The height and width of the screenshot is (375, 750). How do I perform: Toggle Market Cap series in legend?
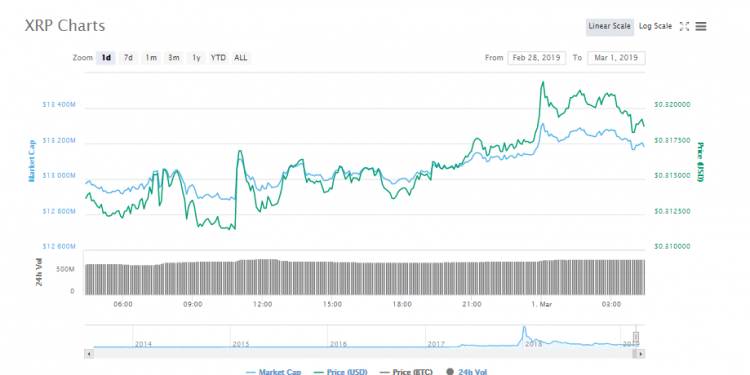tap(274, 372)
